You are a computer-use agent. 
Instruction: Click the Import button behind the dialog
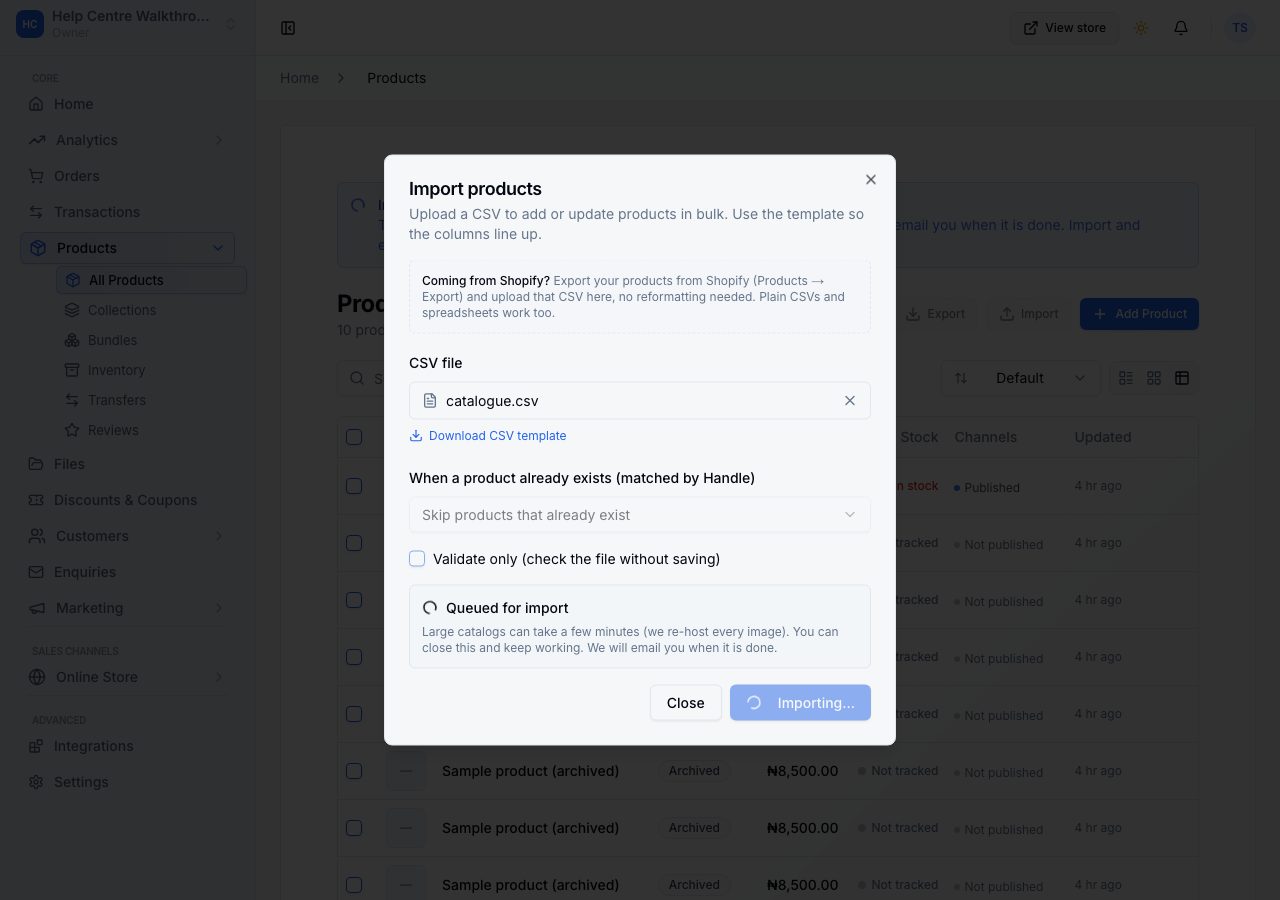coord(1029,314)
